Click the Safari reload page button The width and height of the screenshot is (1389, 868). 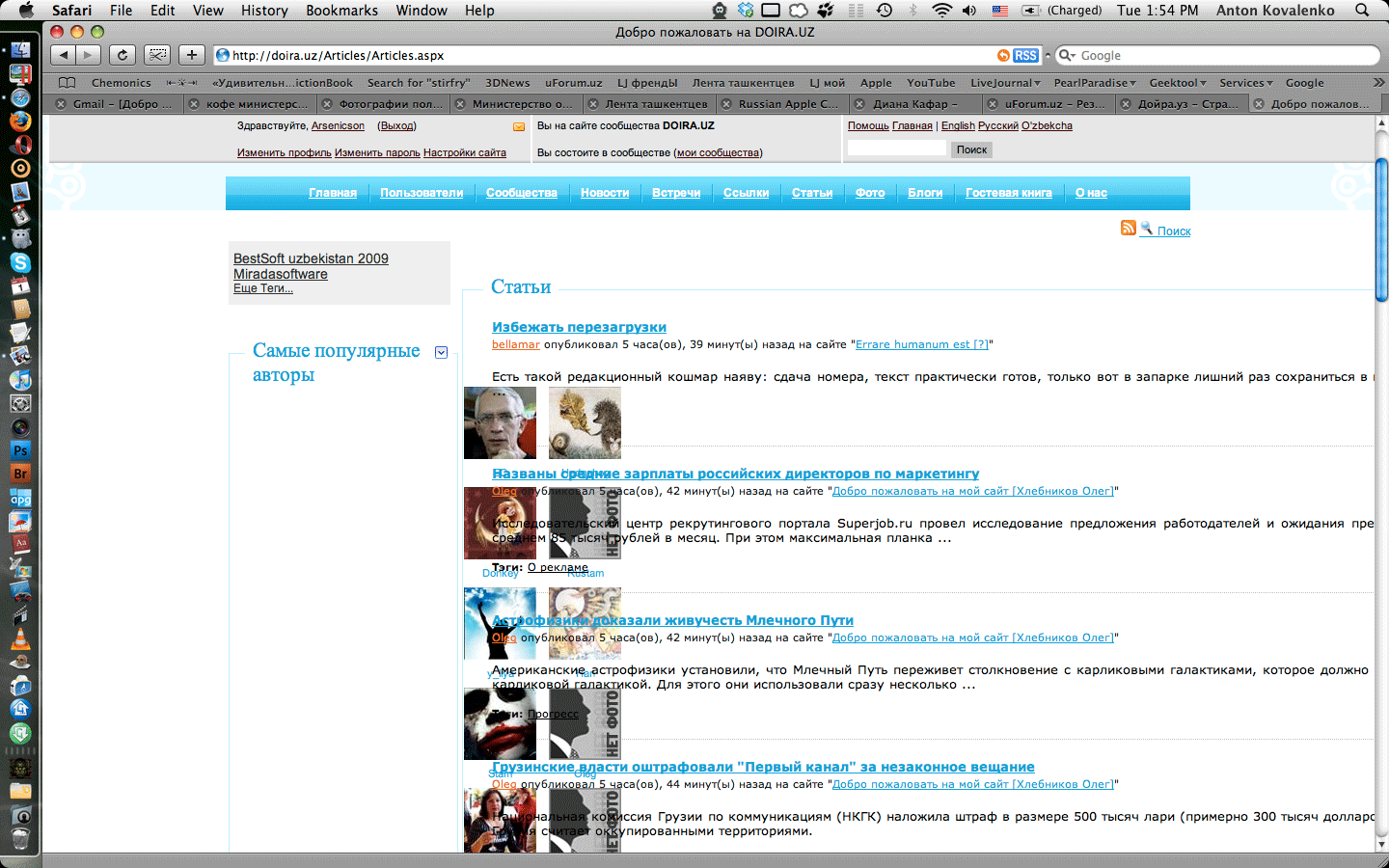coord(123,55)
